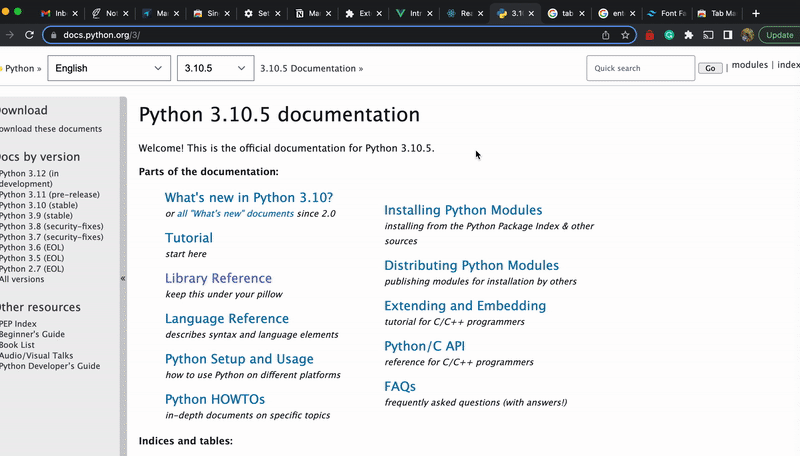Image resolution: width=800 pixels, height=456 pixels.
Task: Click the share icon in address bar
Action: tap(606, 35)
